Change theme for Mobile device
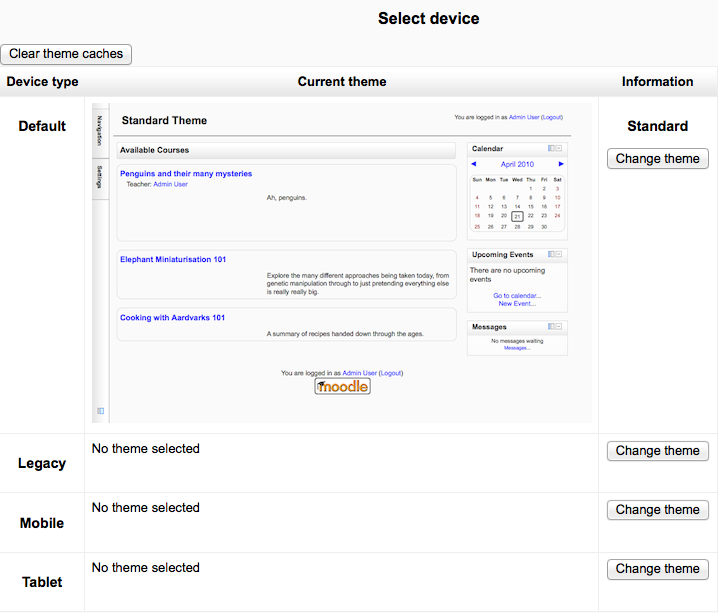The height and width of the screenshot is (613, 718). tap(658, 510)
